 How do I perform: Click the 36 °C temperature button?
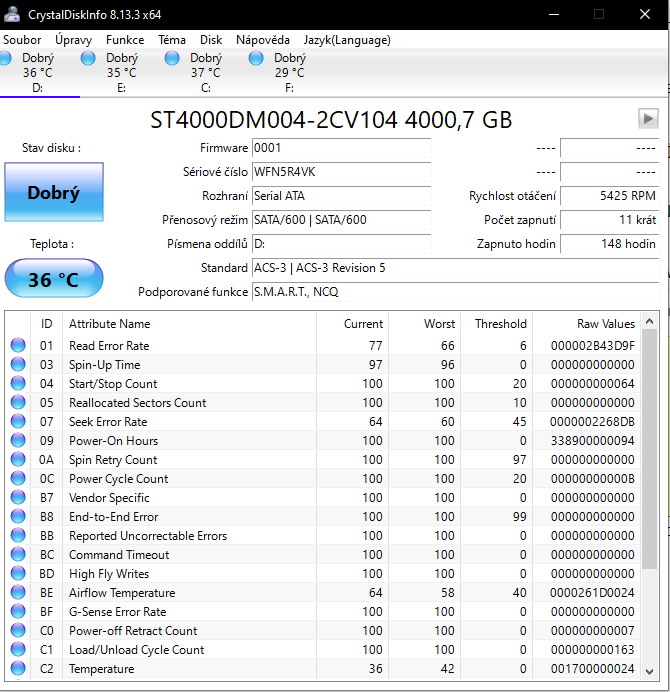54,278
